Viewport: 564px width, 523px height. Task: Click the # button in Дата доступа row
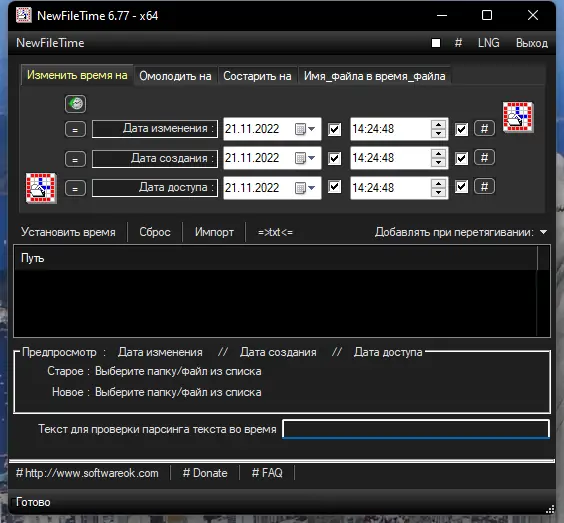[484, 186]
